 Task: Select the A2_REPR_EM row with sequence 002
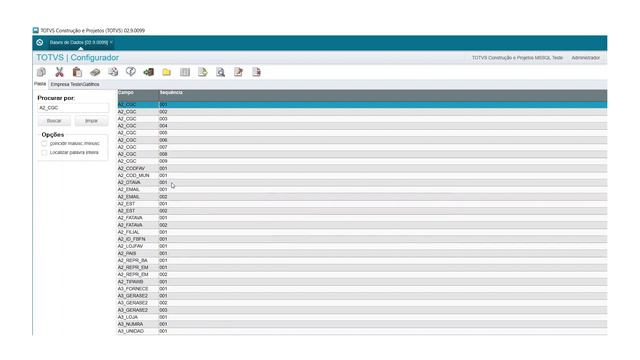[362, 275]
